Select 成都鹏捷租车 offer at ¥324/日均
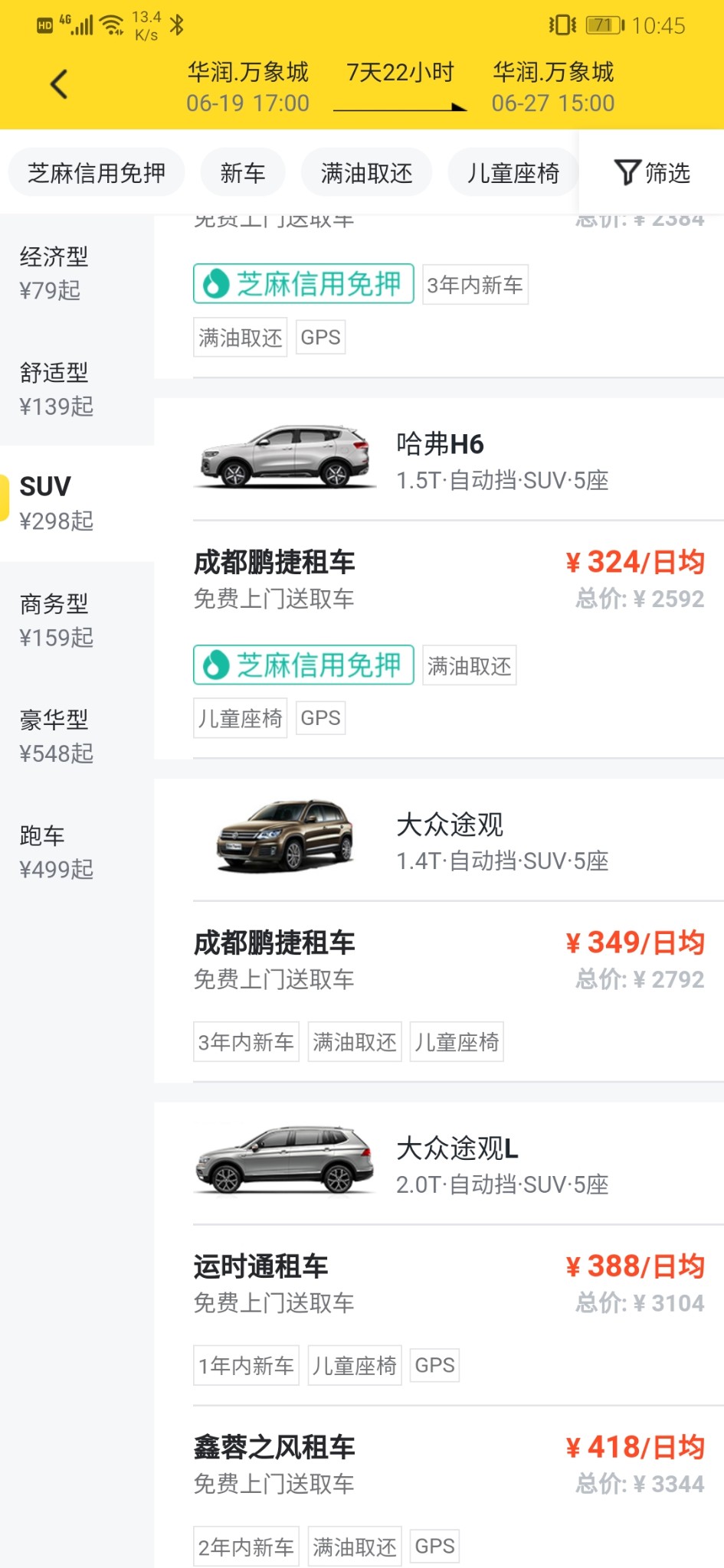 point(448,580)
